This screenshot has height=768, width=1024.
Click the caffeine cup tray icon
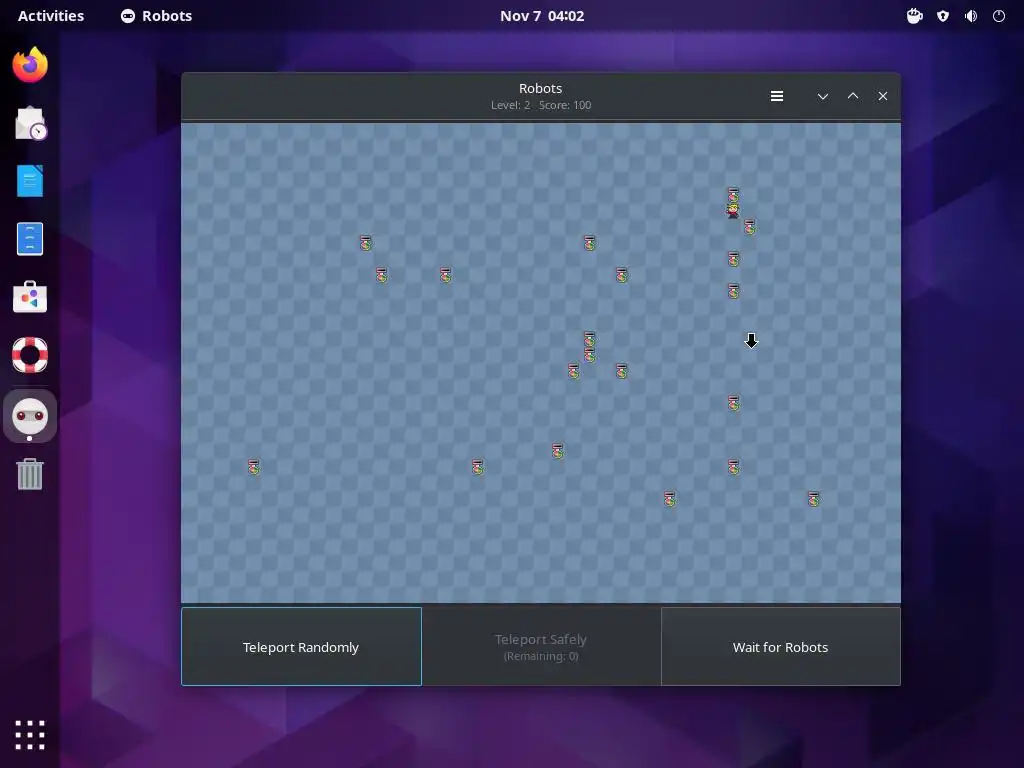coord(914,16)
